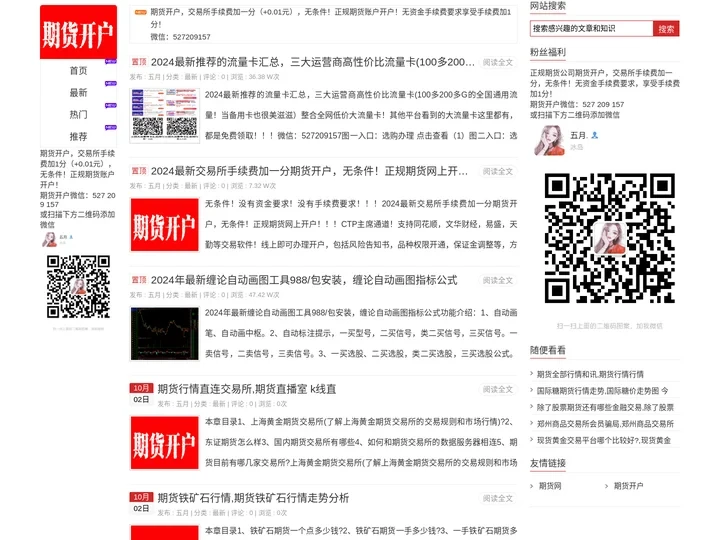Click the 置顶 badge on 流量卡汇总 article

coord(139,62)
